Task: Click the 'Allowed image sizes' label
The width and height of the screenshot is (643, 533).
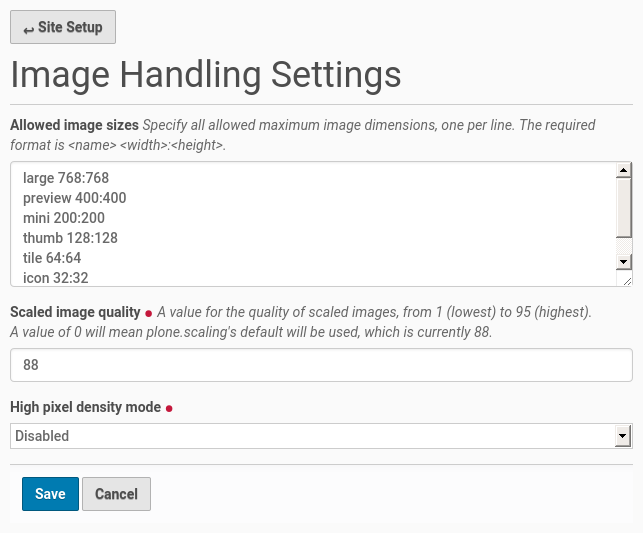Action: pos(74,125)
